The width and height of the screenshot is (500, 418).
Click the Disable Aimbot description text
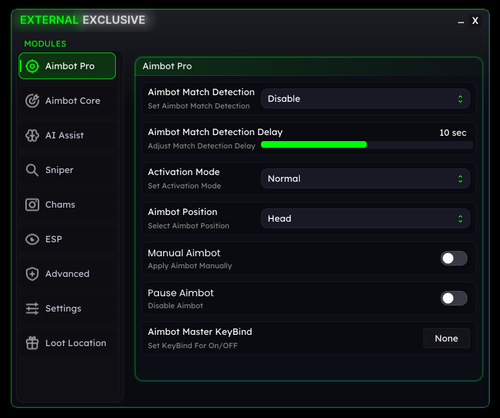pos(175,306)
